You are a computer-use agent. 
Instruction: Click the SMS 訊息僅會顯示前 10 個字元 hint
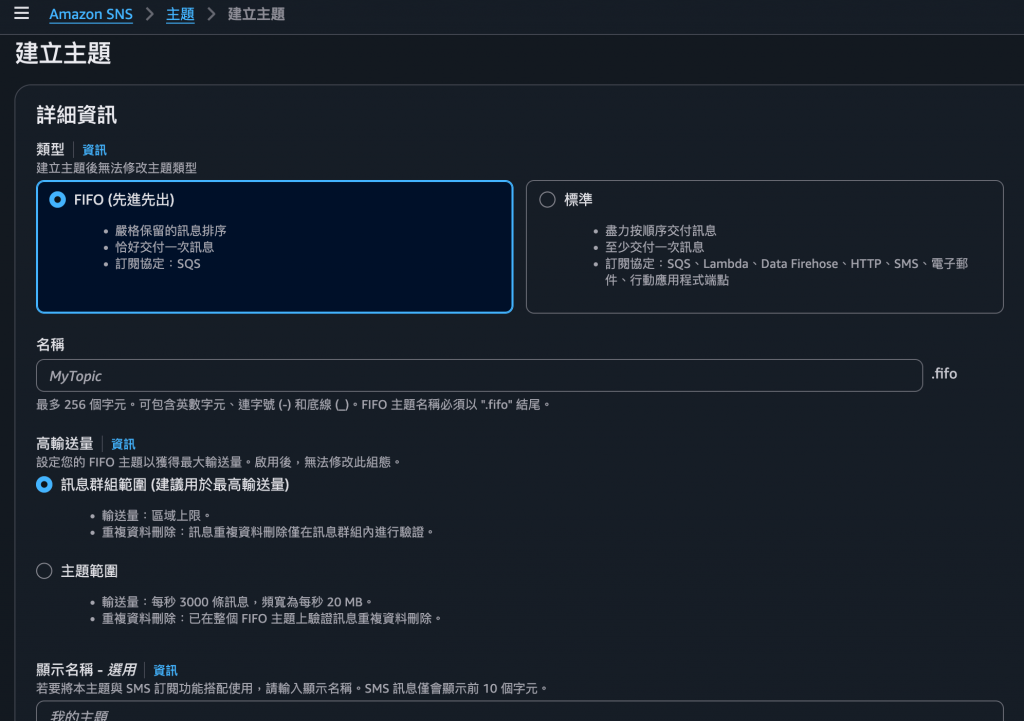coord(455,688)
